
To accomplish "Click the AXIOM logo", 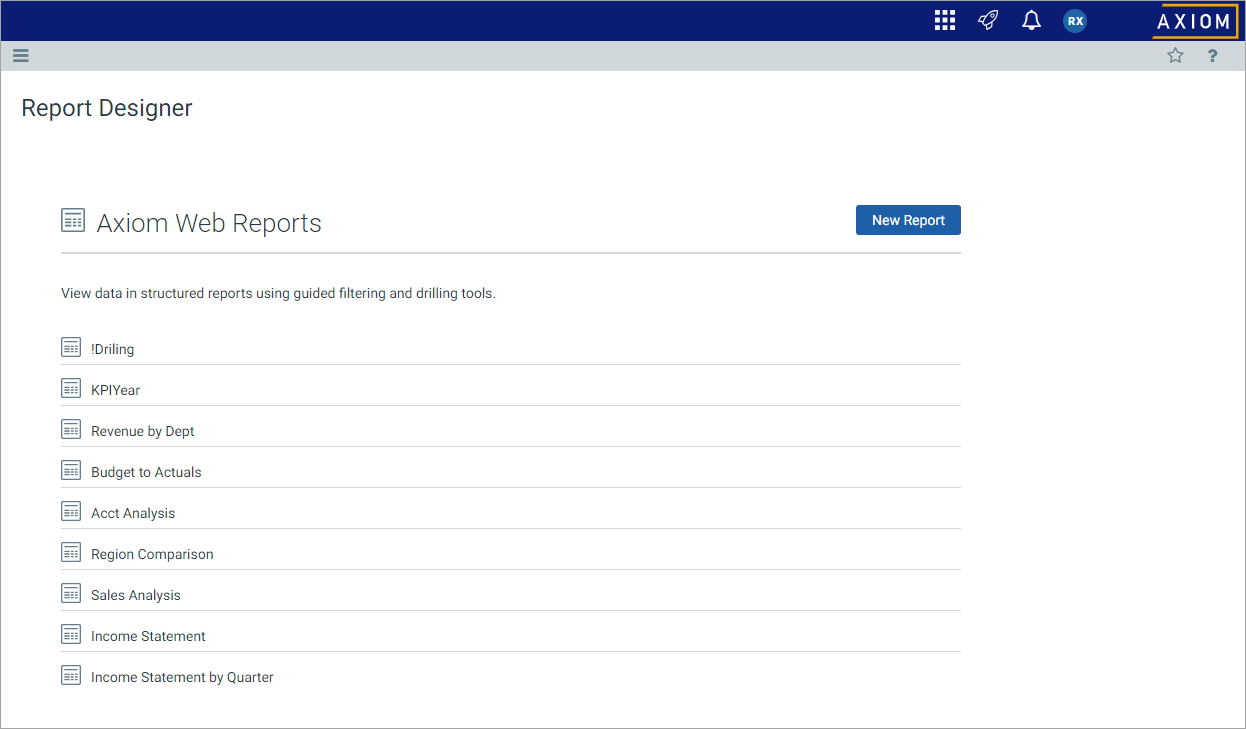I will click(1195, 21).
